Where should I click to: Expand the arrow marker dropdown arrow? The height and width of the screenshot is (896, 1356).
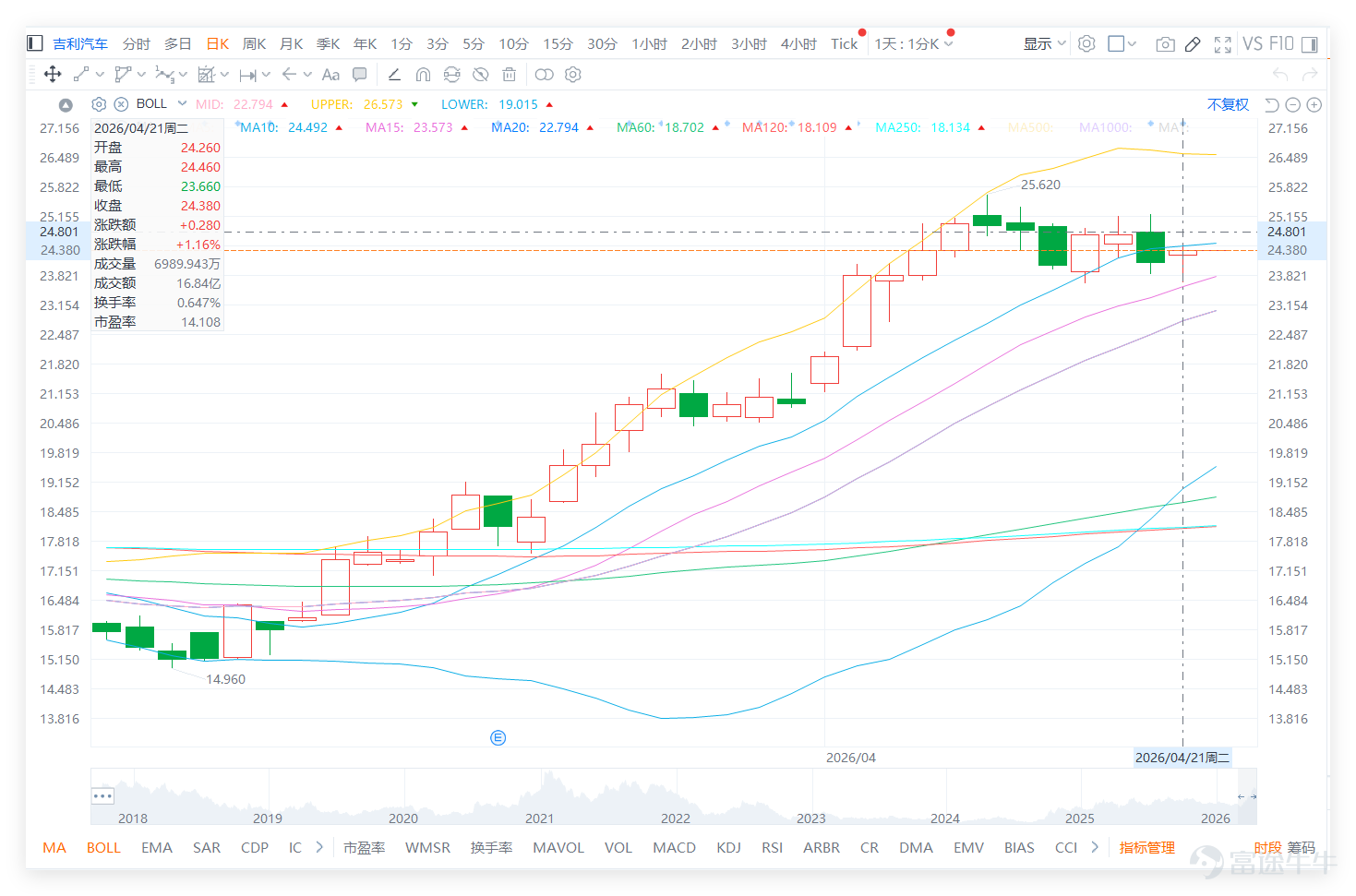tap(307, 75)
